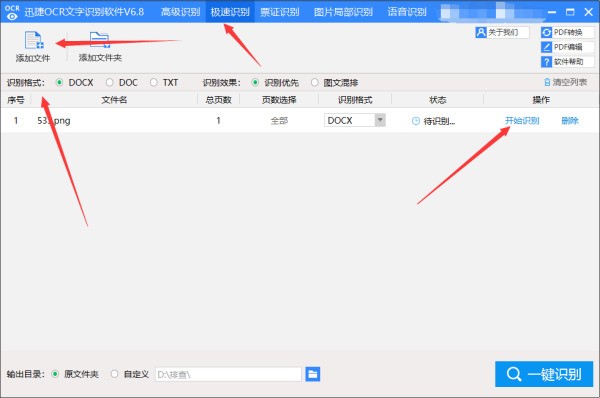The width and height of the screenshot is (600, 398).
Task: Choose 图文混排 effect radio
Action: pyautogui.click(x=314, y=82)
